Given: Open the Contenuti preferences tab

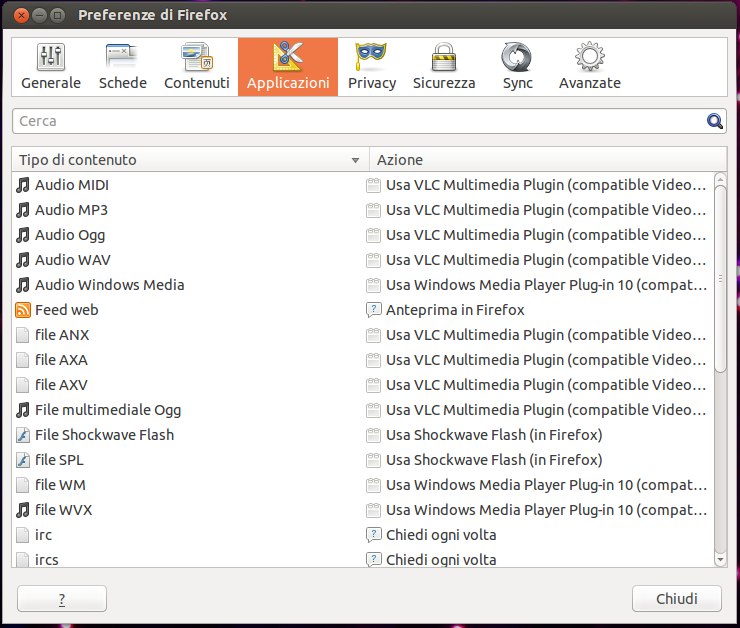Looking at the screenshot, I should click(197, 67).
